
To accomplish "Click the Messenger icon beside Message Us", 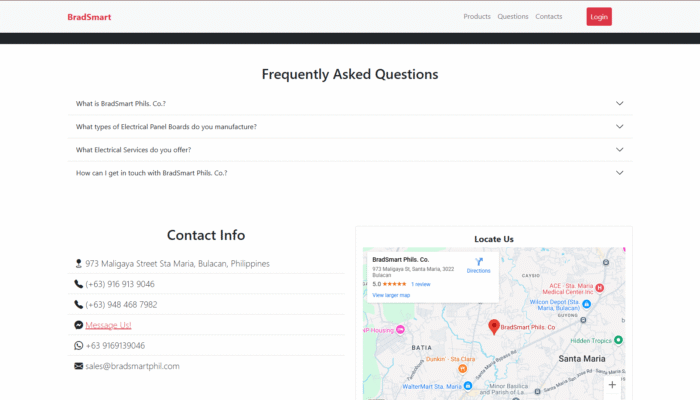I will (79, 325).
